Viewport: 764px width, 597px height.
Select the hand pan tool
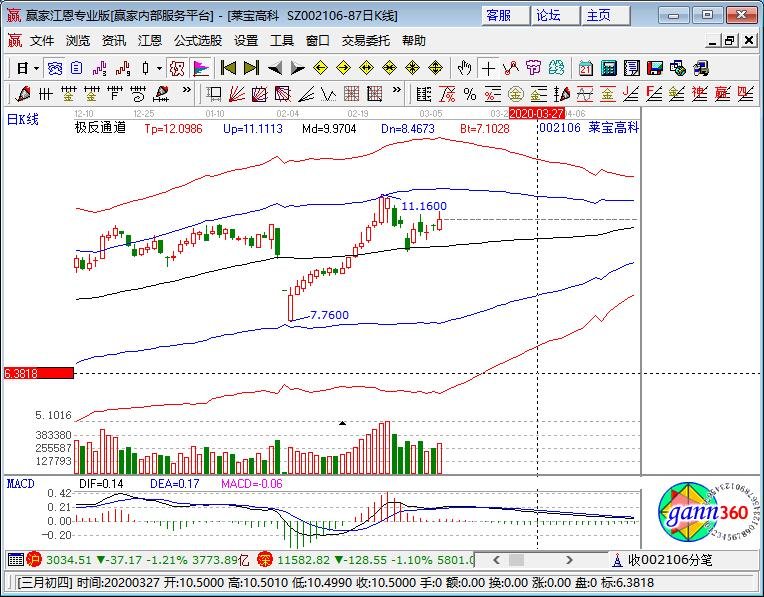464,68
